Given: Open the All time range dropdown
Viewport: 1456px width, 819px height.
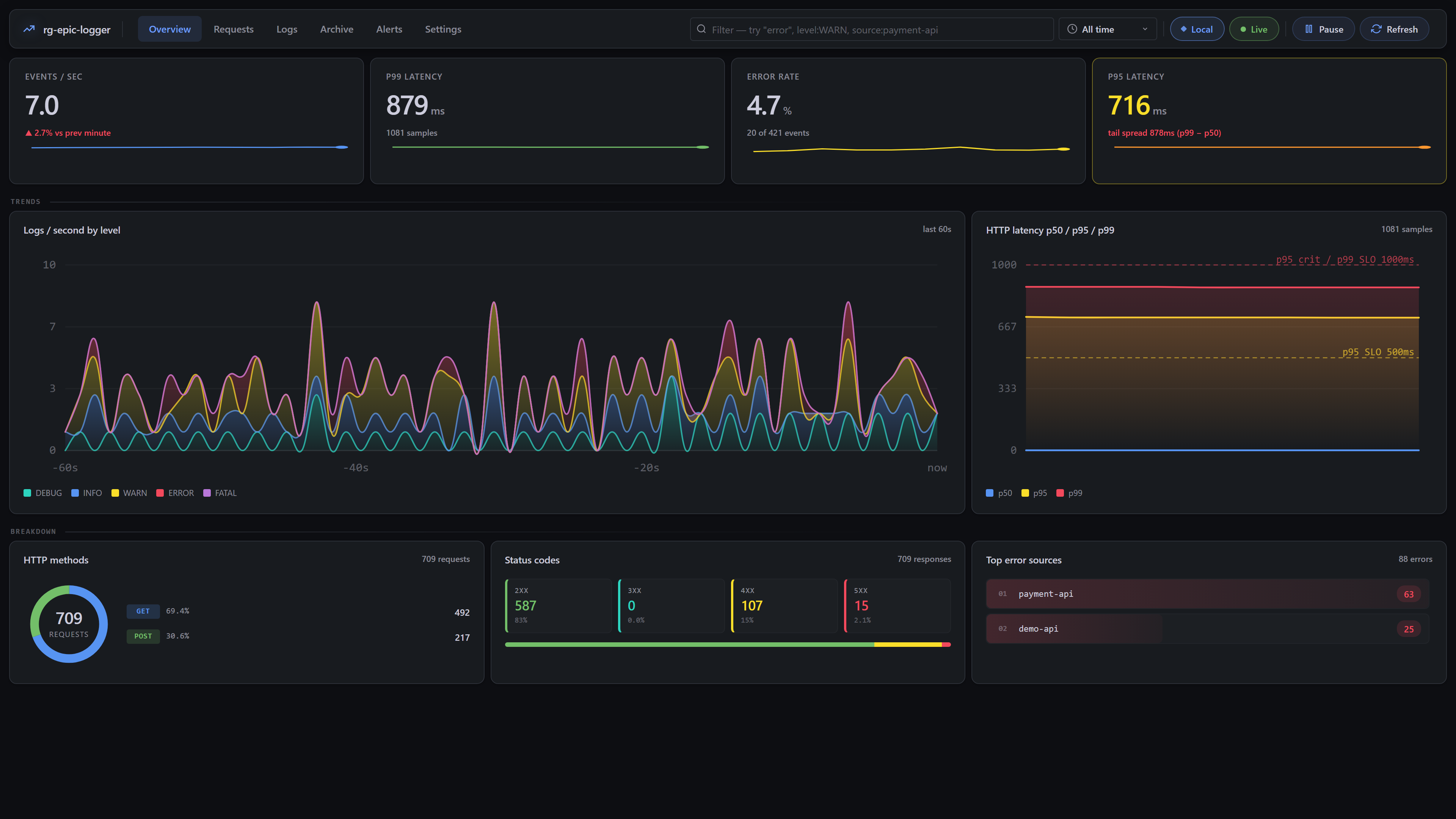Looking at the screenshot, I should (1107, 29).
